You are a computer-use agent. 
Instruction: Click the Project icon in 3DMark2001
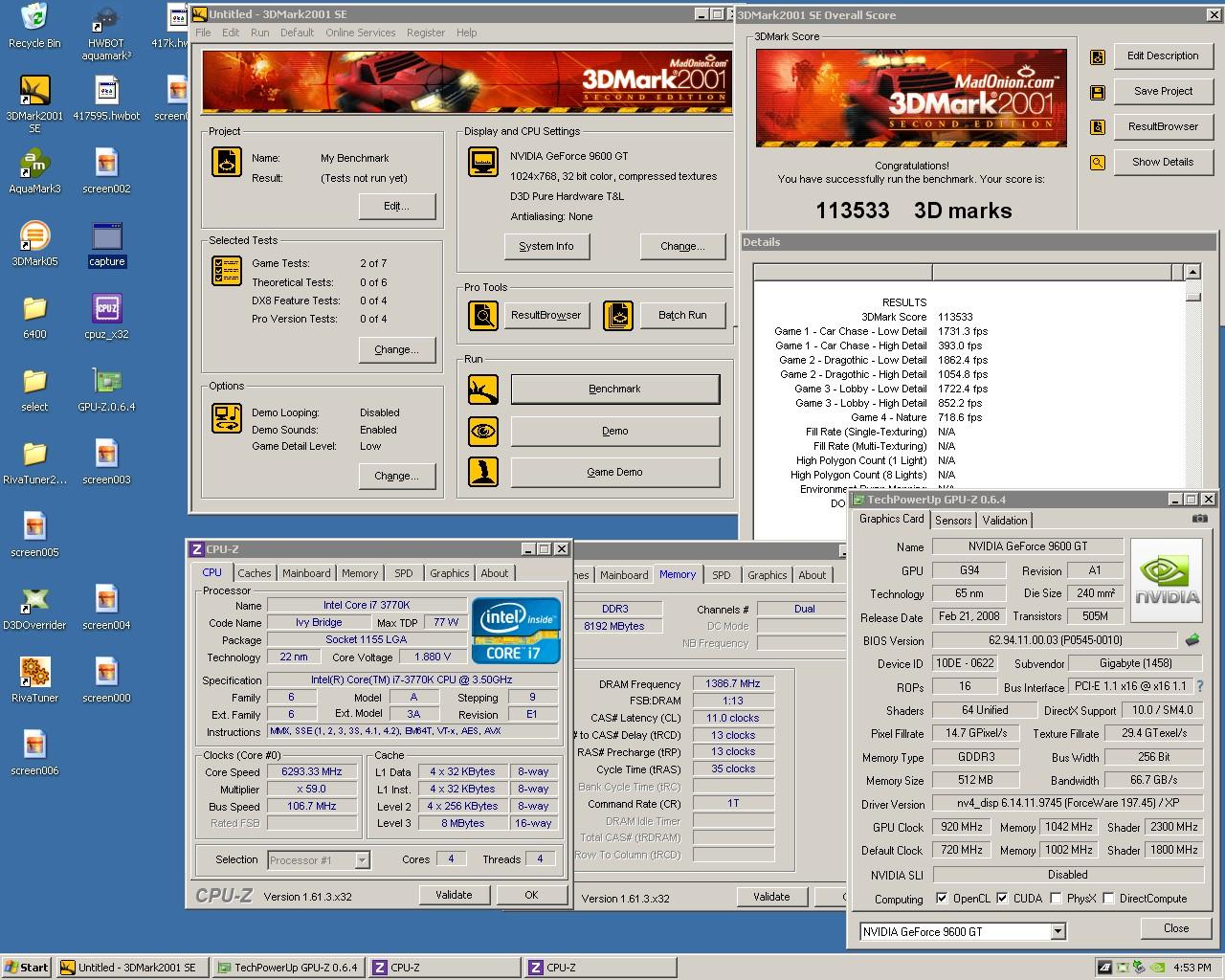[227, 162]
